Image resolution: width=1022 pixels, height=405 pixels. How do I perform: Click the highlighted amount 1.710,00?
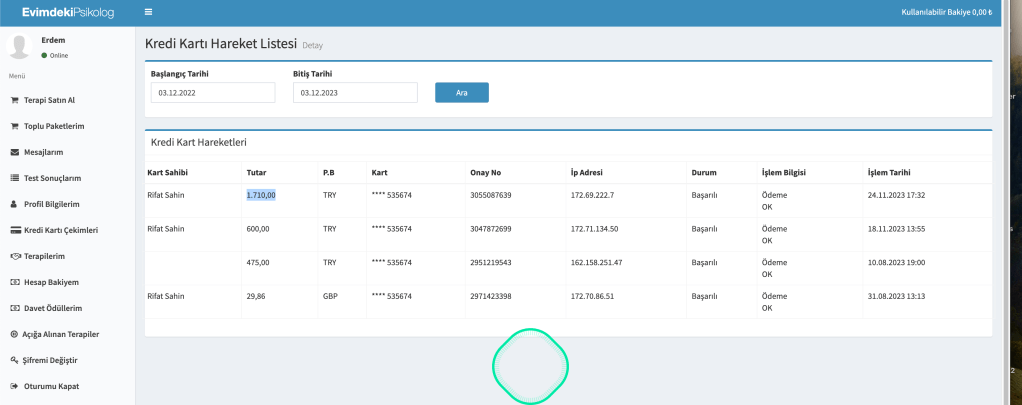(261, 194)
